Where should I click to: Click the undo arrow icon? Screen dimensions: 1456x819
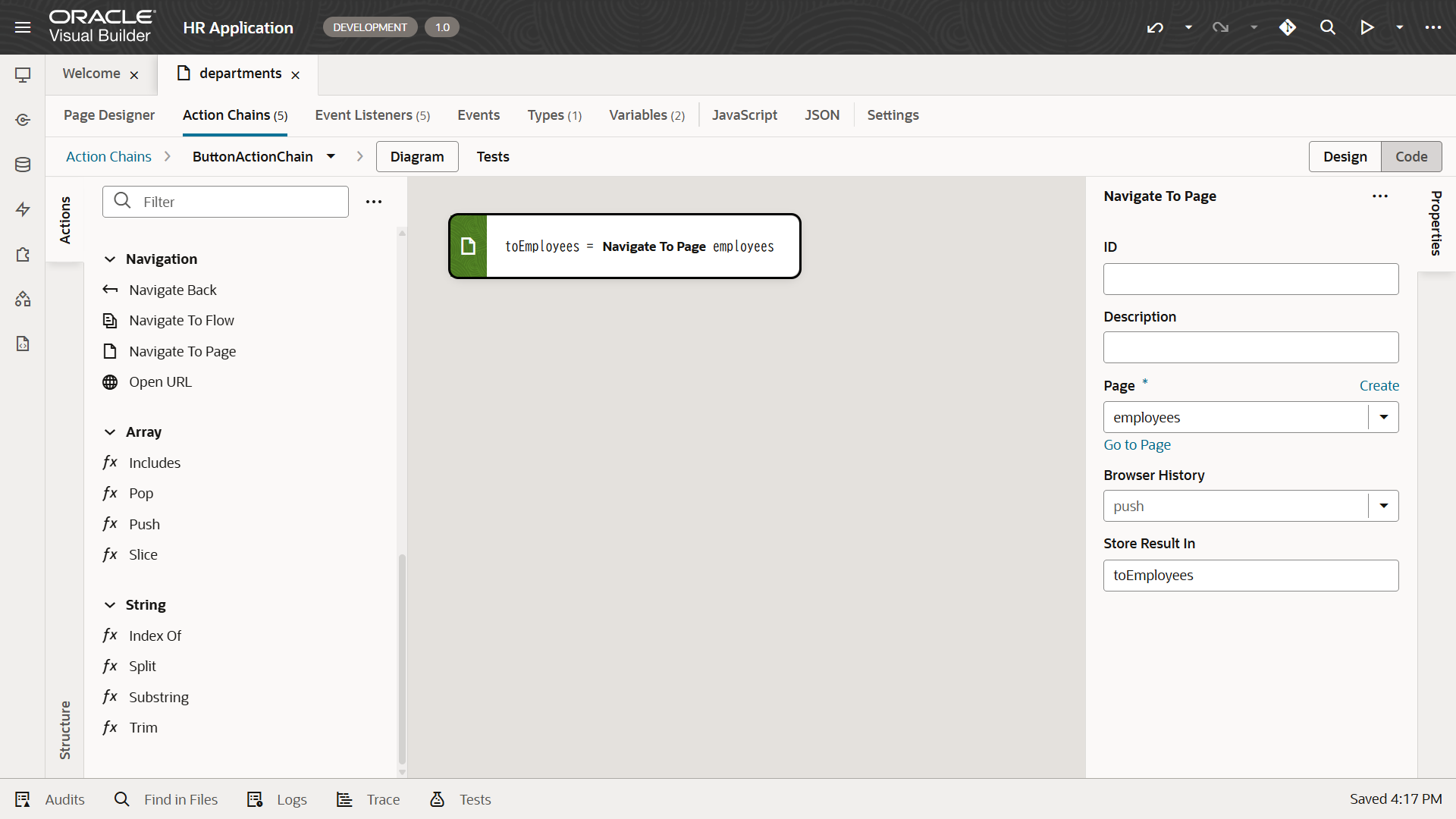point(1155,27)
